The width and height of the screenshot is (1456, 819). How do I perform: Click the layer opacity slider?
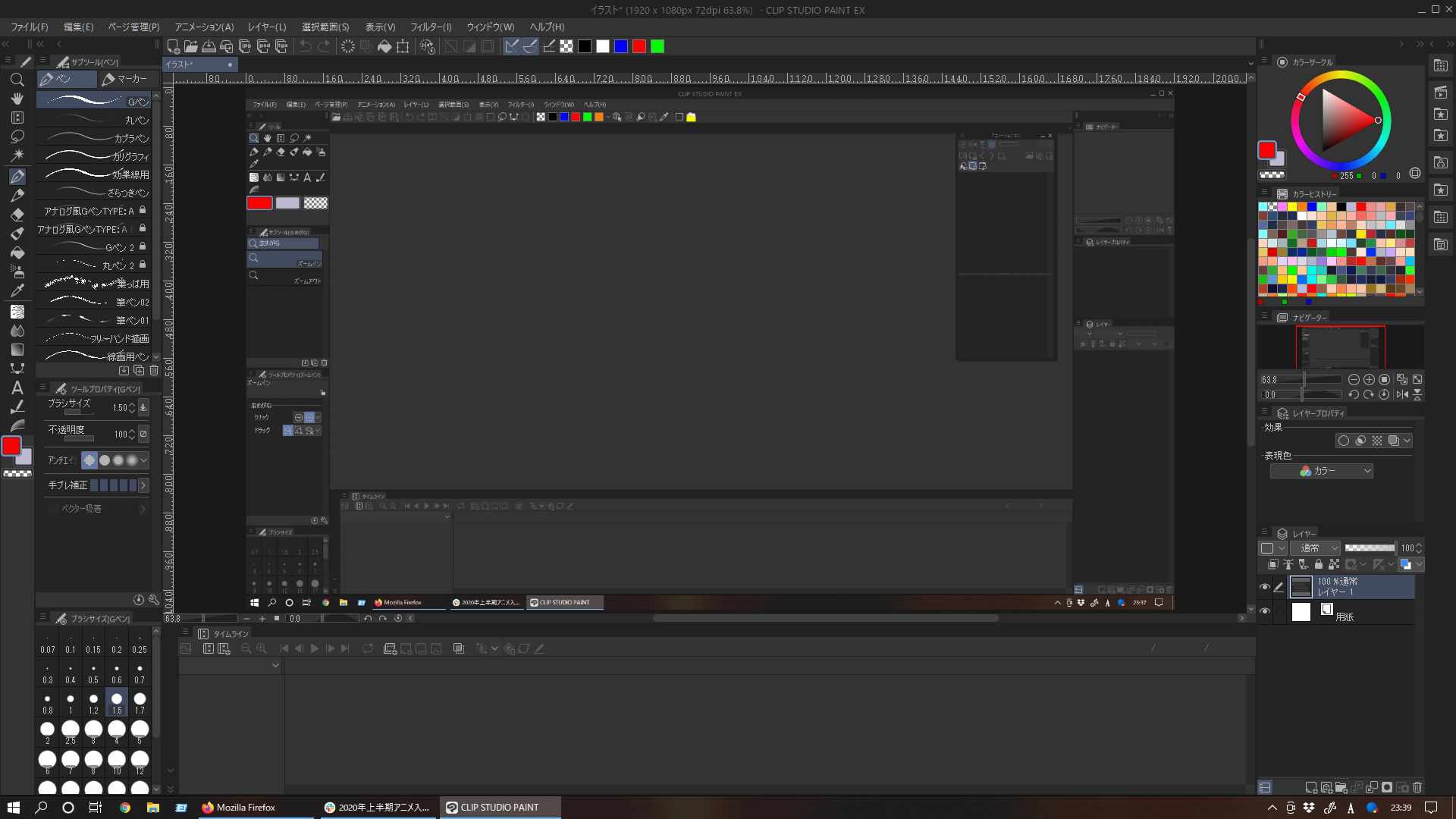(x=1370, y=548)
